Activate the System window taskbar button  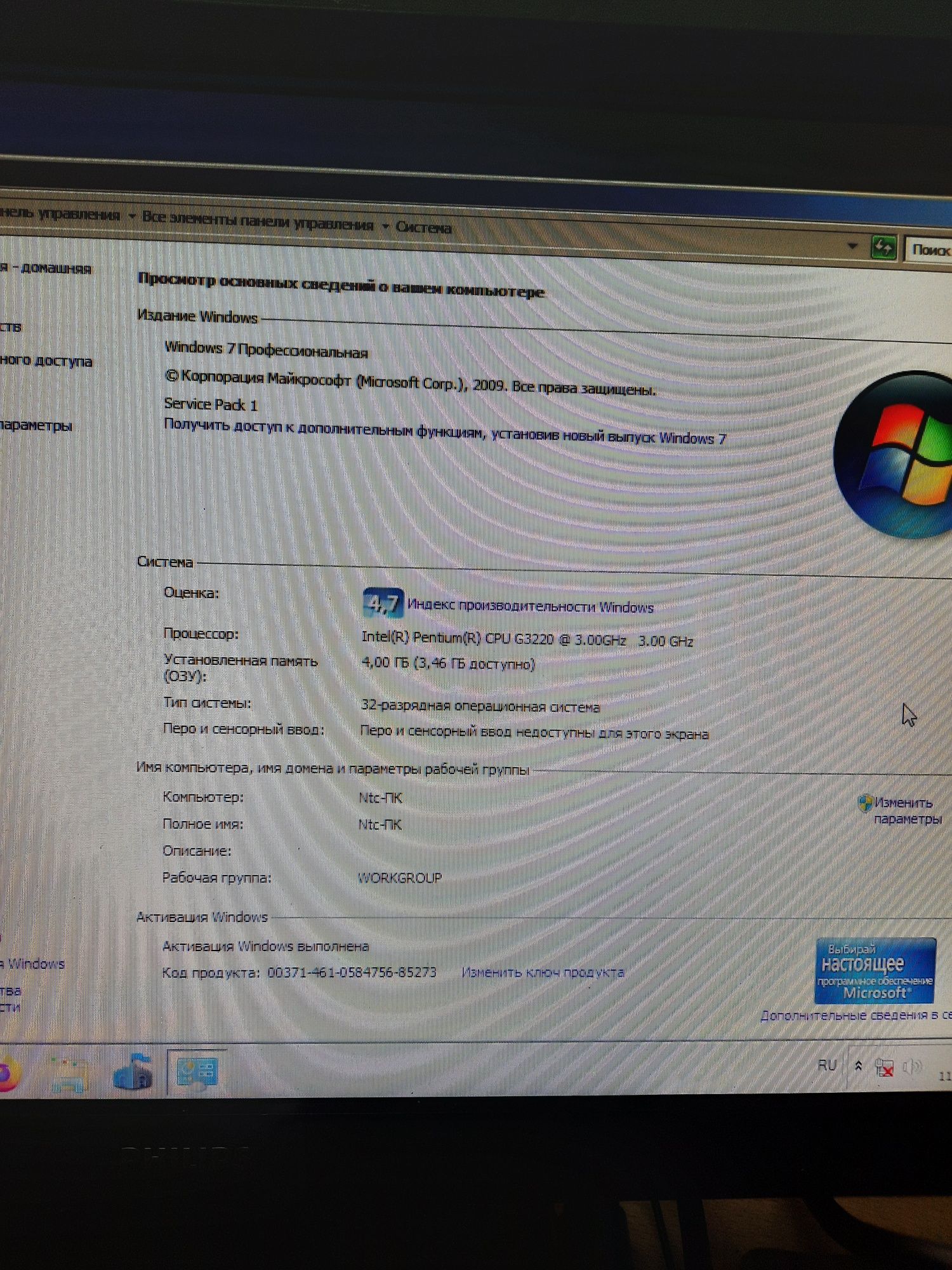point(197,1073)
